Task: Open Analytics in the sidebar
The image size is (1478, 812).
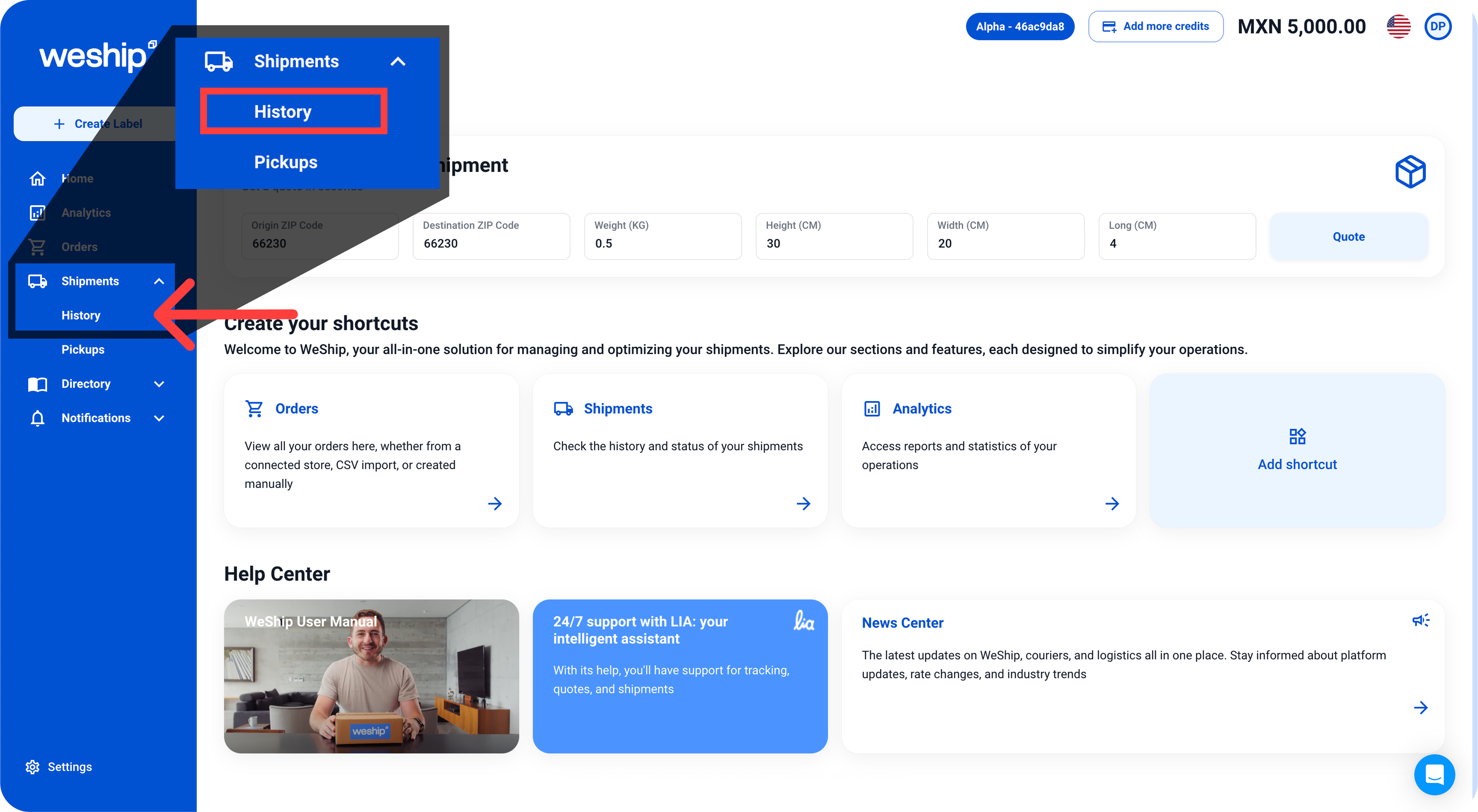Action: 86,213
